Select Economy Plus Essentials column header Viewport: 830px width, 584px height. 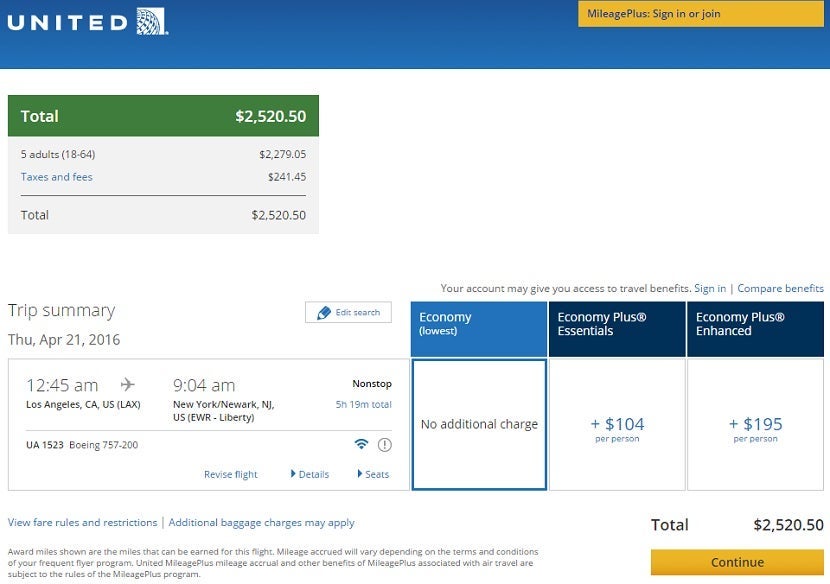click(x=617, y=329)
